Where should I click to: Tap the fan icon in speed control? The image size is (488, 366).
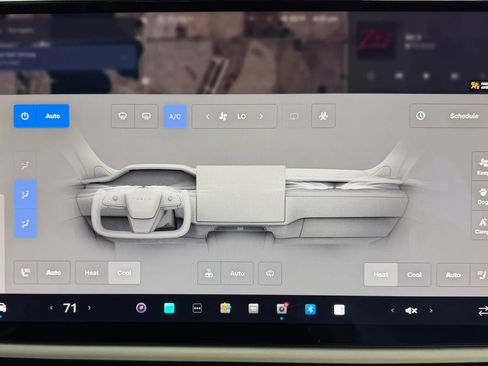point(223,116)
